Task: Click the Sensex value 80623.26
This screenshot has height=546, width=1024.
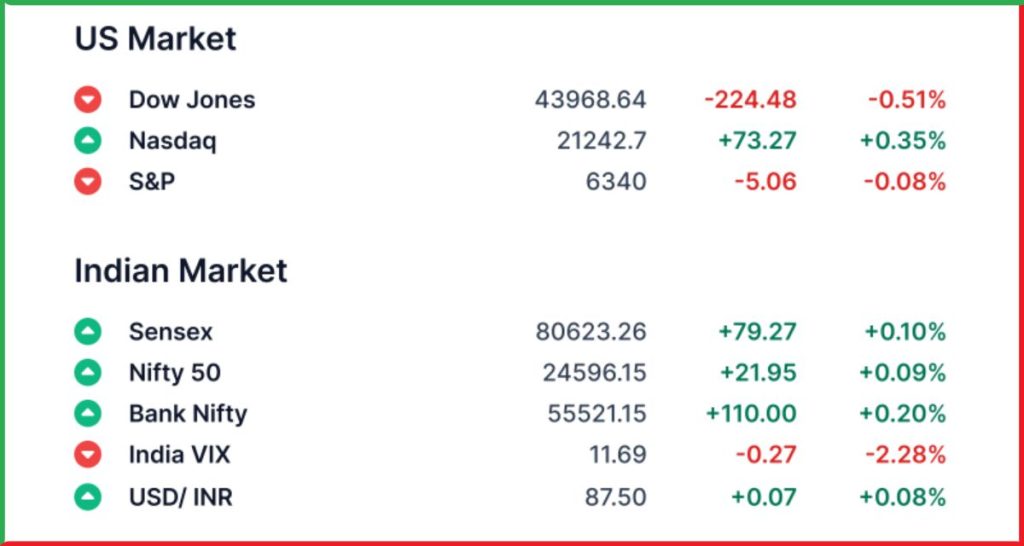Action: [x=591, y=332]
